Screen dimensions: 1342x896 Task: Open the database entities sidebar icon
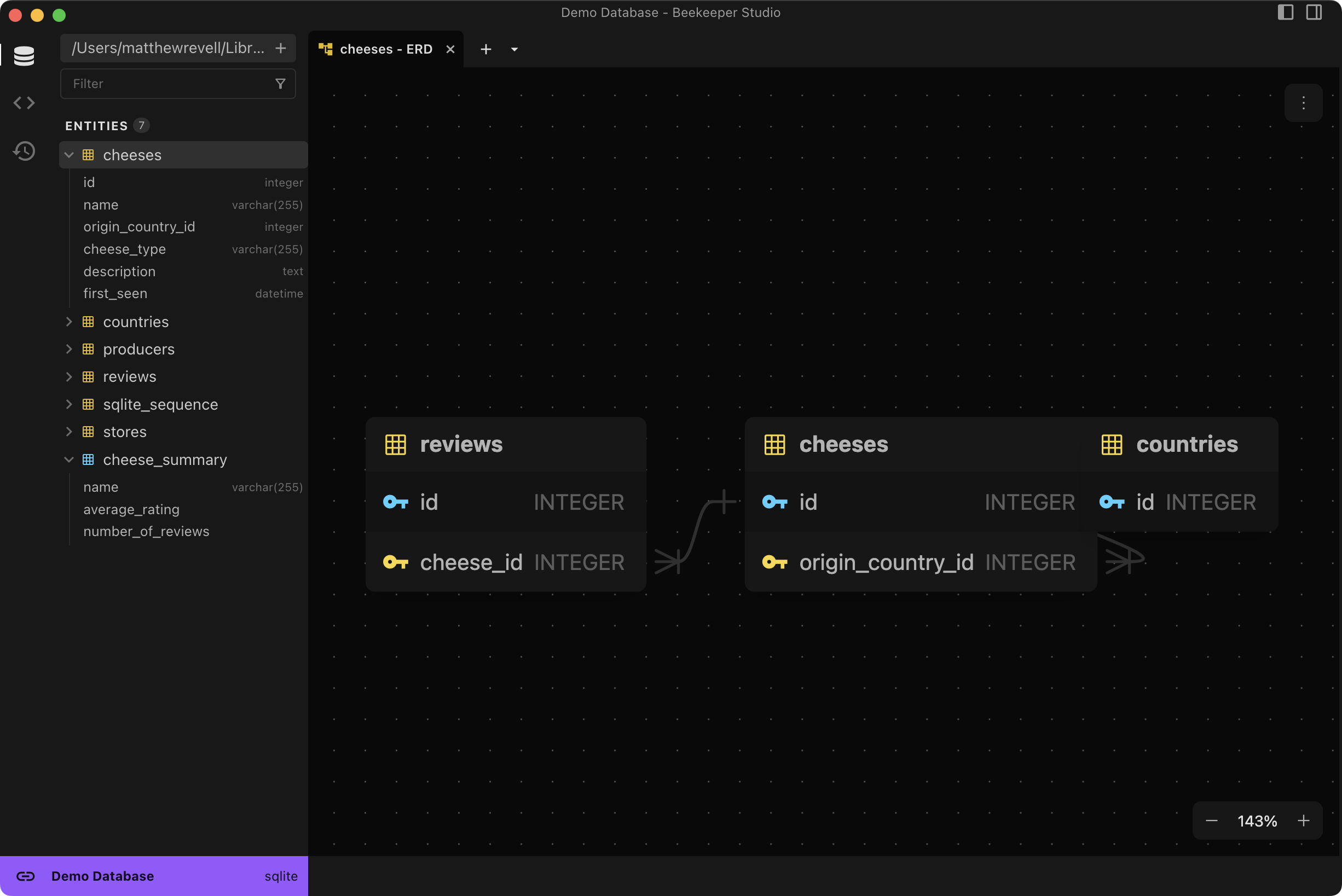coord(24,56)
